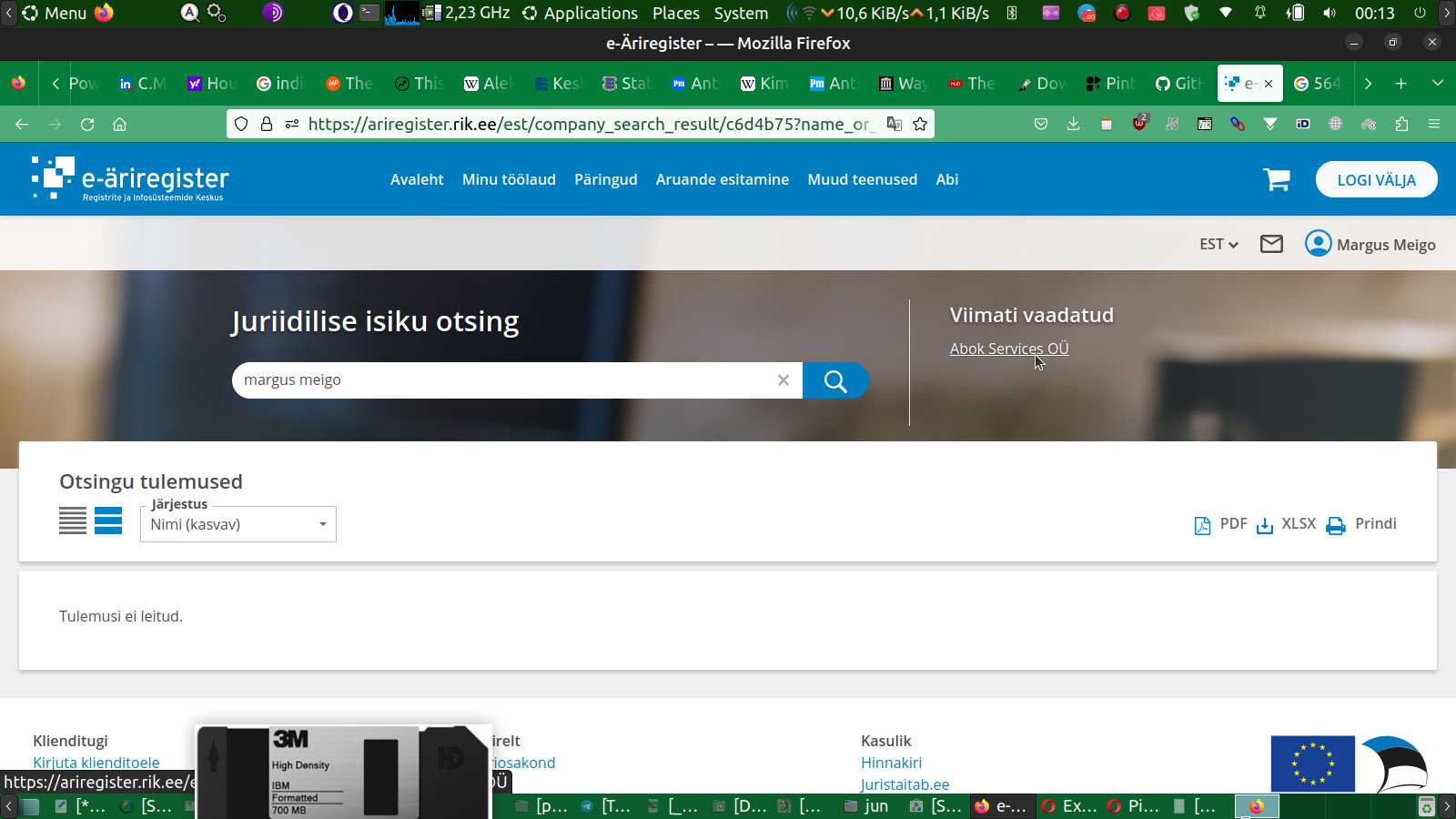
Task: Show the calendar from the 00:13 clock
Action: pos(1375,13)
